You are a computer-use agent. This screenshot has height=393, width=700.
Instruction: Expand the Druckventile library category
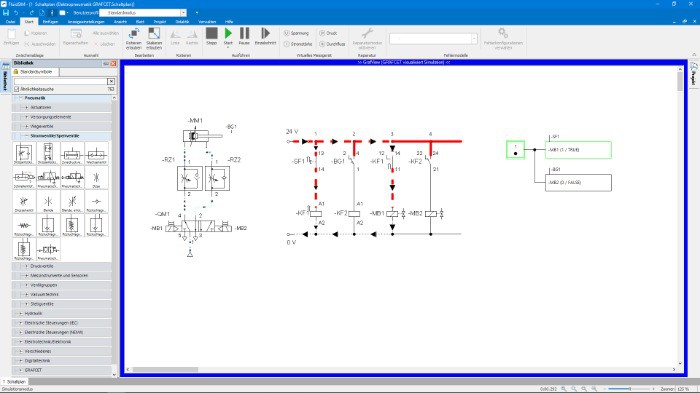click(26, 266)
